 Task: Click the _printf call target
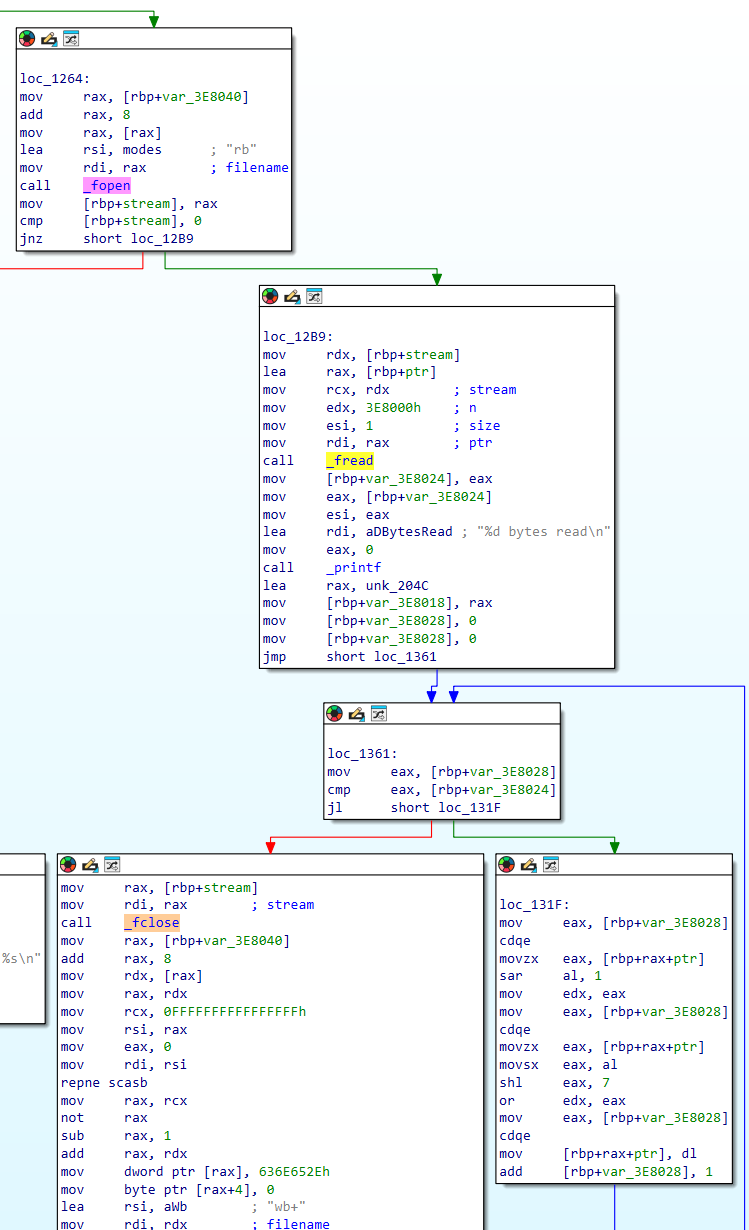point(354,568)
